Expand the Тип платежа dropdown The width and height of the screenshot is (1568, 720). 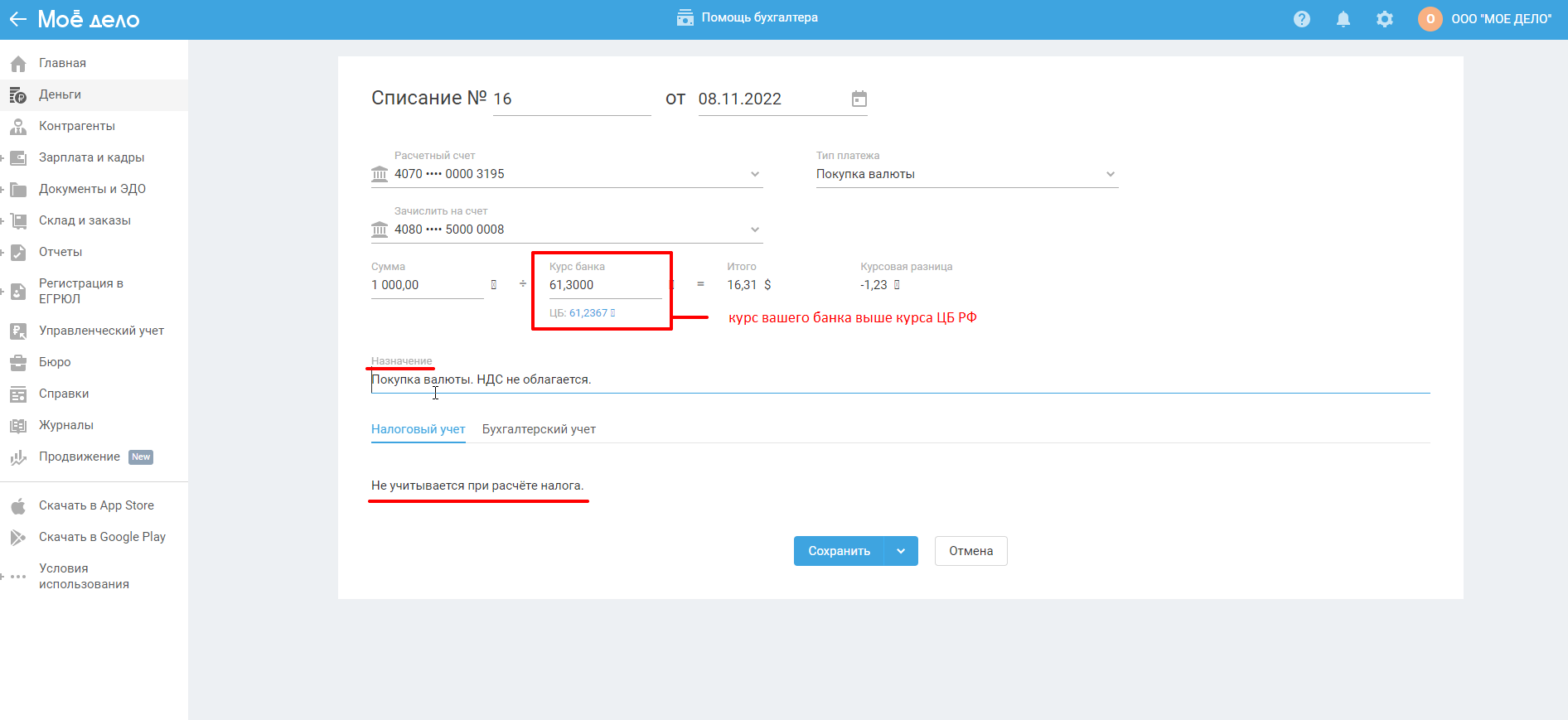pos(1111,174)
